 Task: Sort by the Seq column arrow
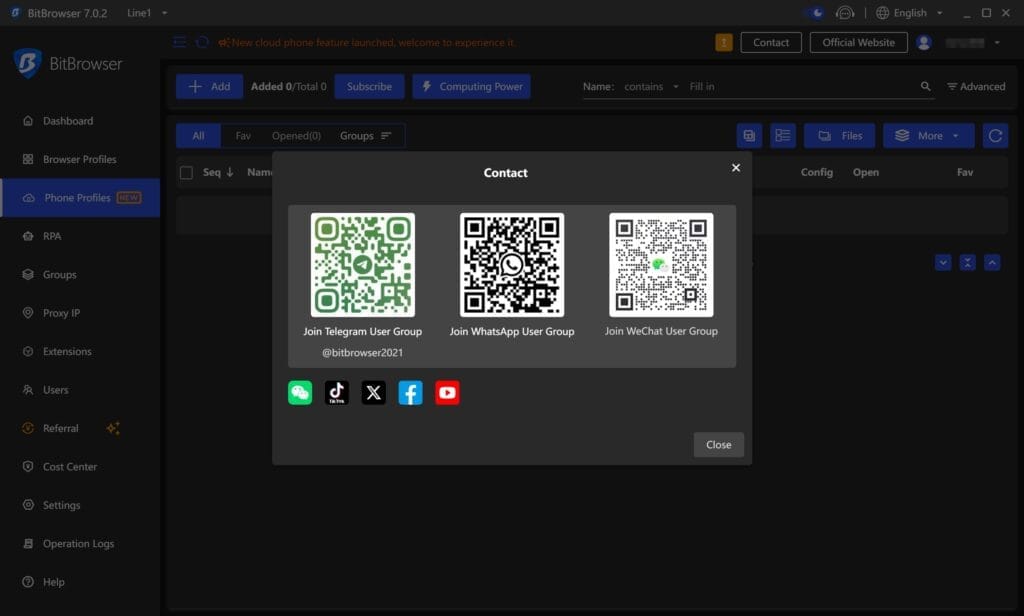click(x=230, y=172)
